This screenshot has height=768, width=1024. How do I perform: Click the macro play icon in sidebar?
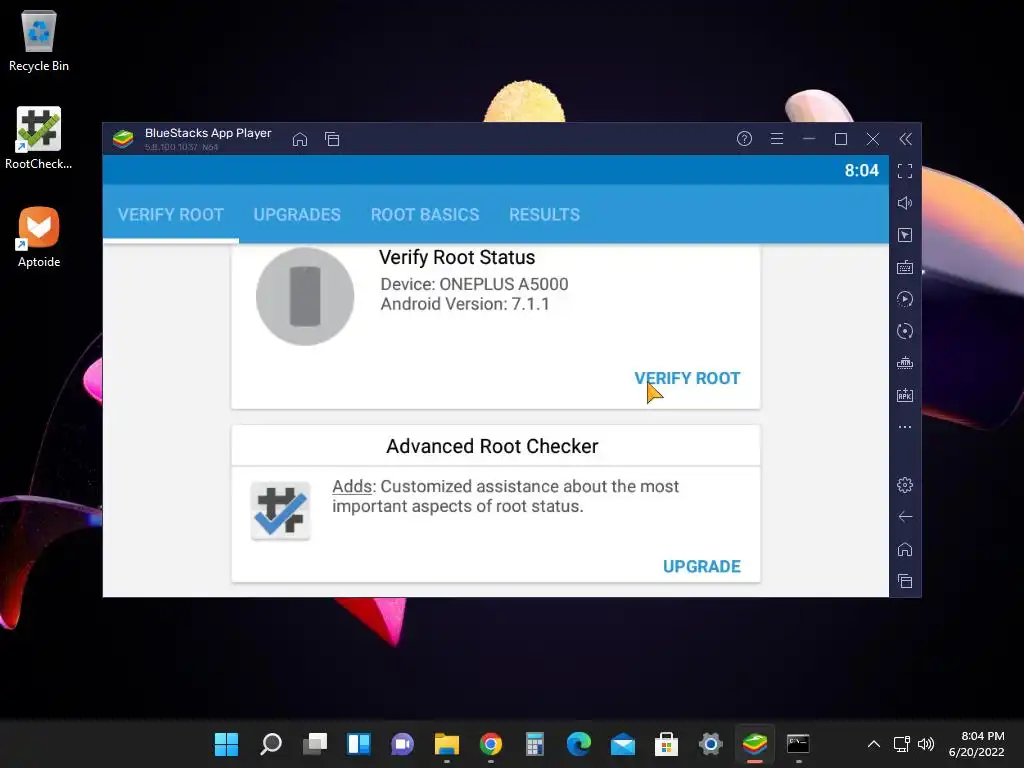point(905,299)
